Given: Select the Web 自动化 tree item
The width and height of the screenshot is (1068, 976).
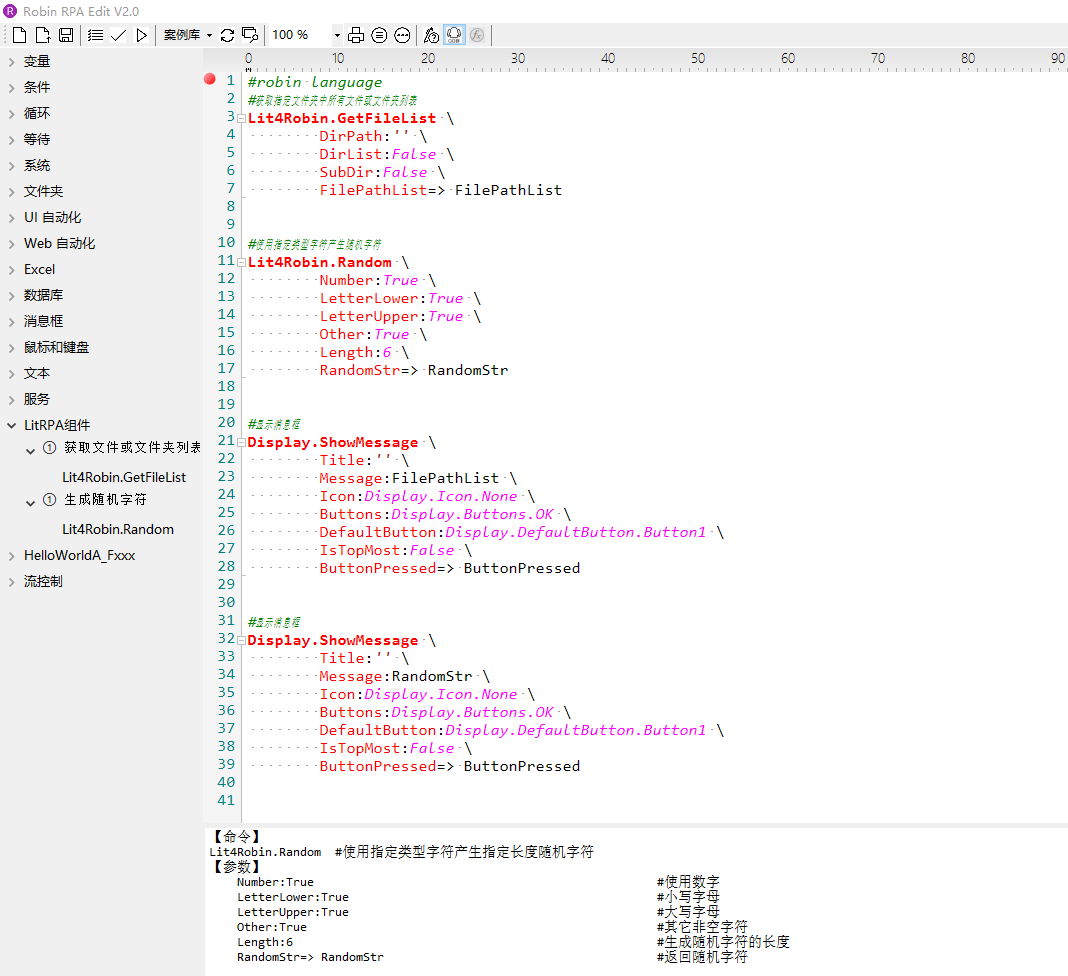Looking at the screenshot, I should [x=59, y=243].
